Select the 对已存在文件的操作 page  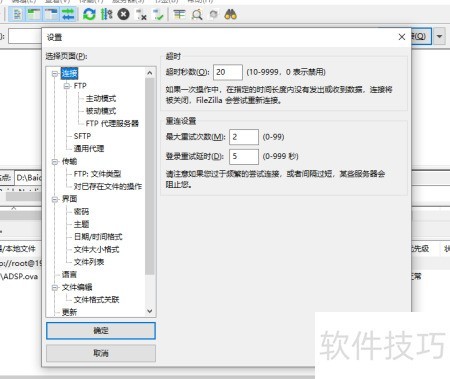point(108,187)
